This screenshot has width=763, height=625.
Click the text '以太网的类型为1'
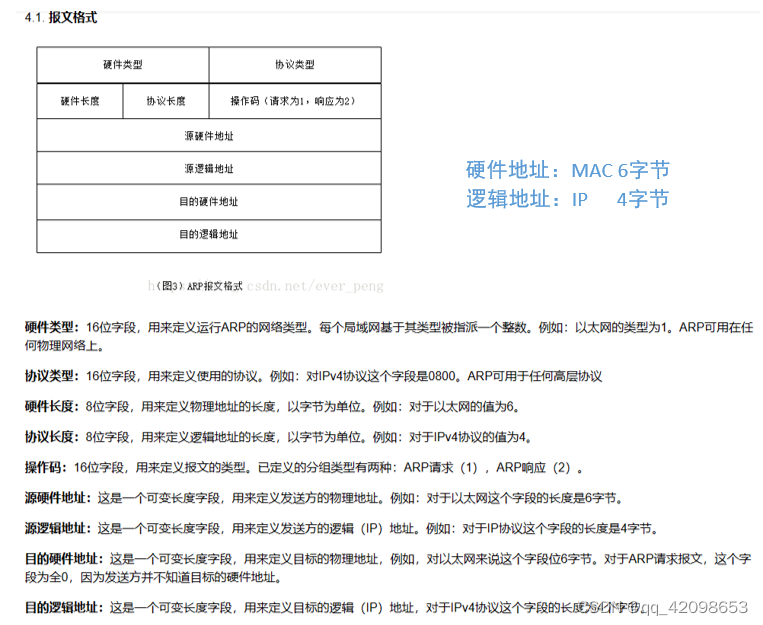(x=621, y=327)
